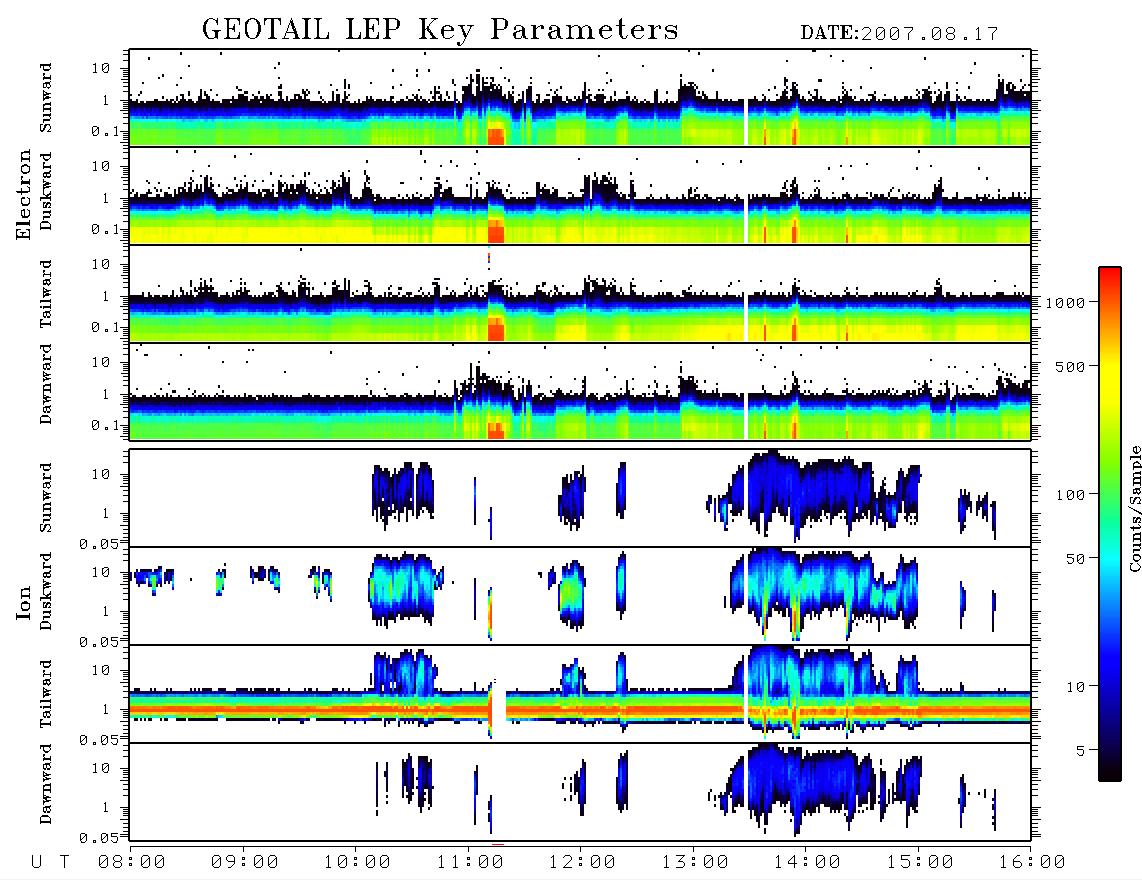
Task: Click the Electron group's "Duskward" axis label
Action: pos(46,191)
